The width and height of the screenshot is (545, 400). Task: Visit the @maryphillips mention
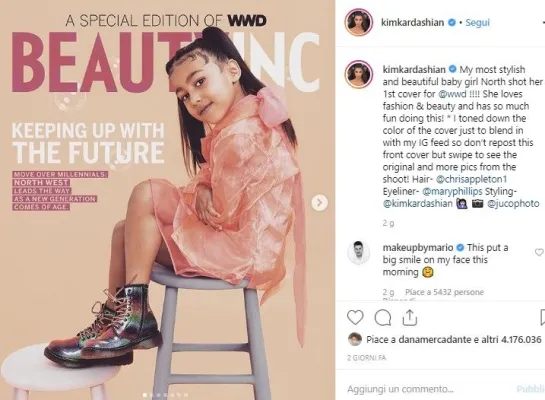(452, 191)
